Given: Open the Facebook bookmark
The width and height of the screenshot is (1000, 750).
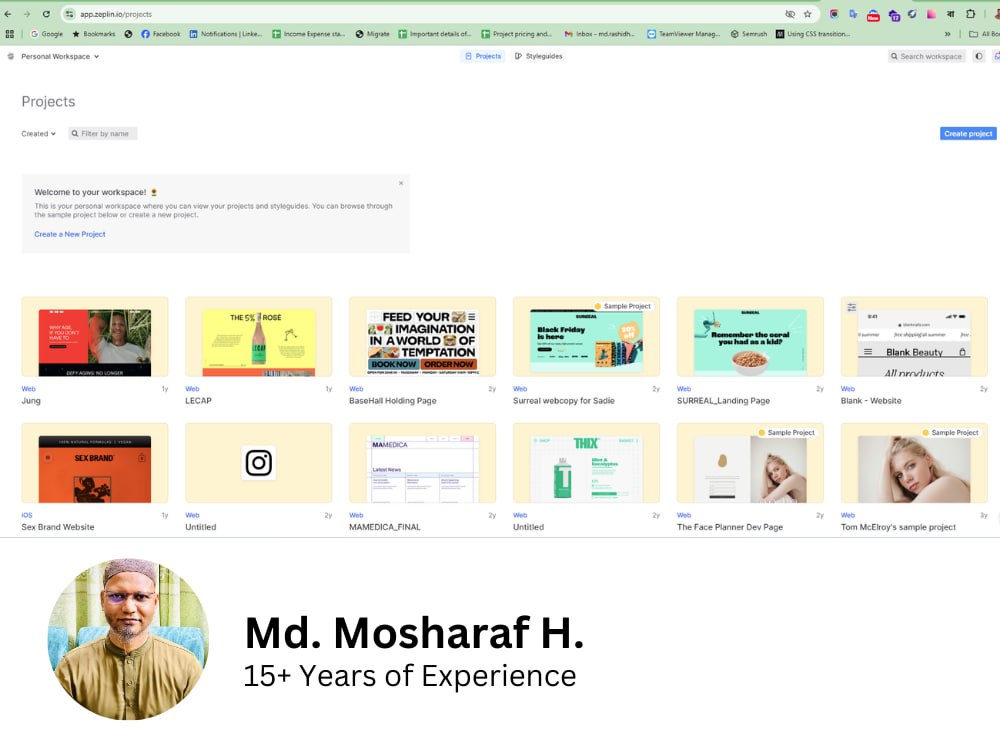Looking at the screenshot, I should (161, 34).
